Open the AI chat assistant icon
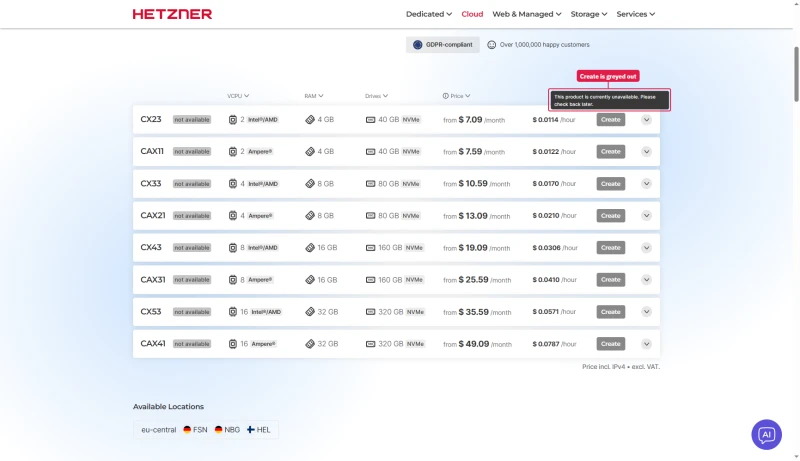The height and width of the screenshot is (461, 800). [x=766, y=434]
